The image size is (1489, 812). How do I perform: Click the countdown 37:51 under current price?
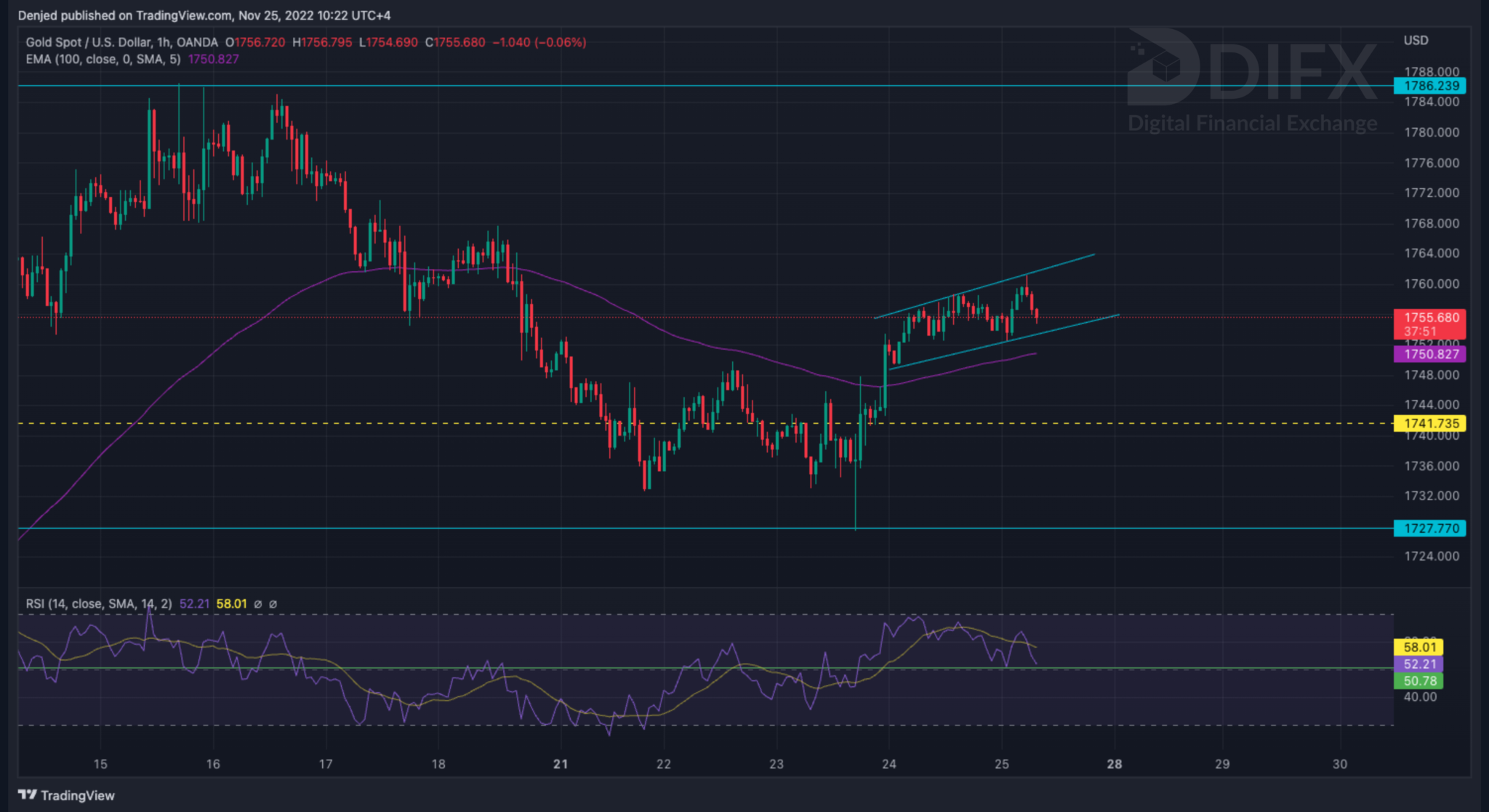[1419, 331]
